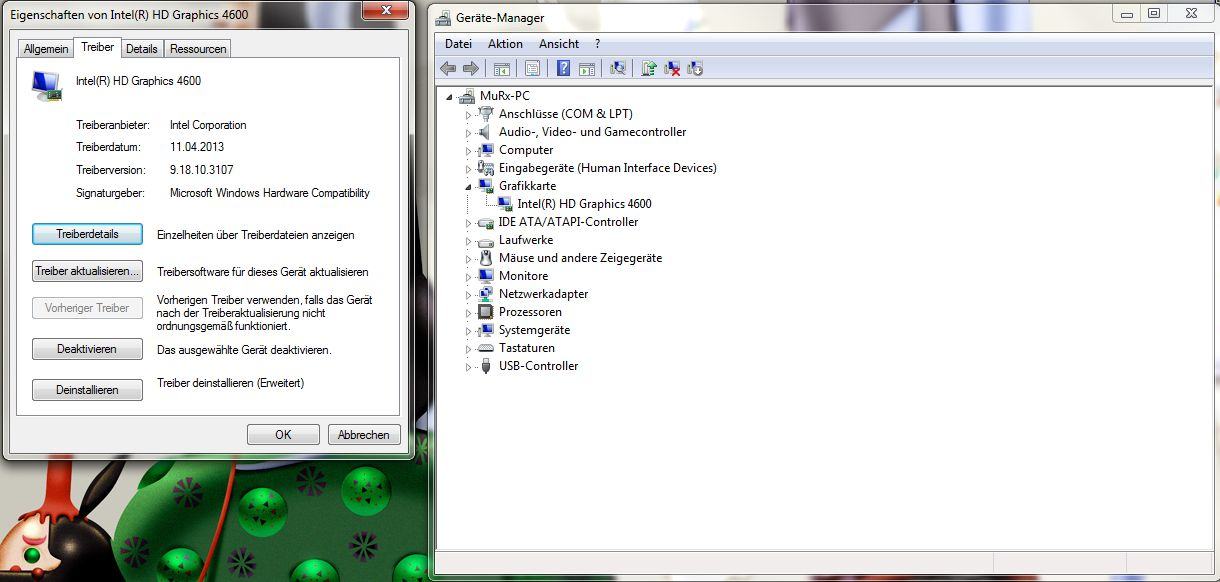Collapse the Grafikkarte category
Image resolution: width=1220 pixels, height=582 pixels.
[468, 187]
